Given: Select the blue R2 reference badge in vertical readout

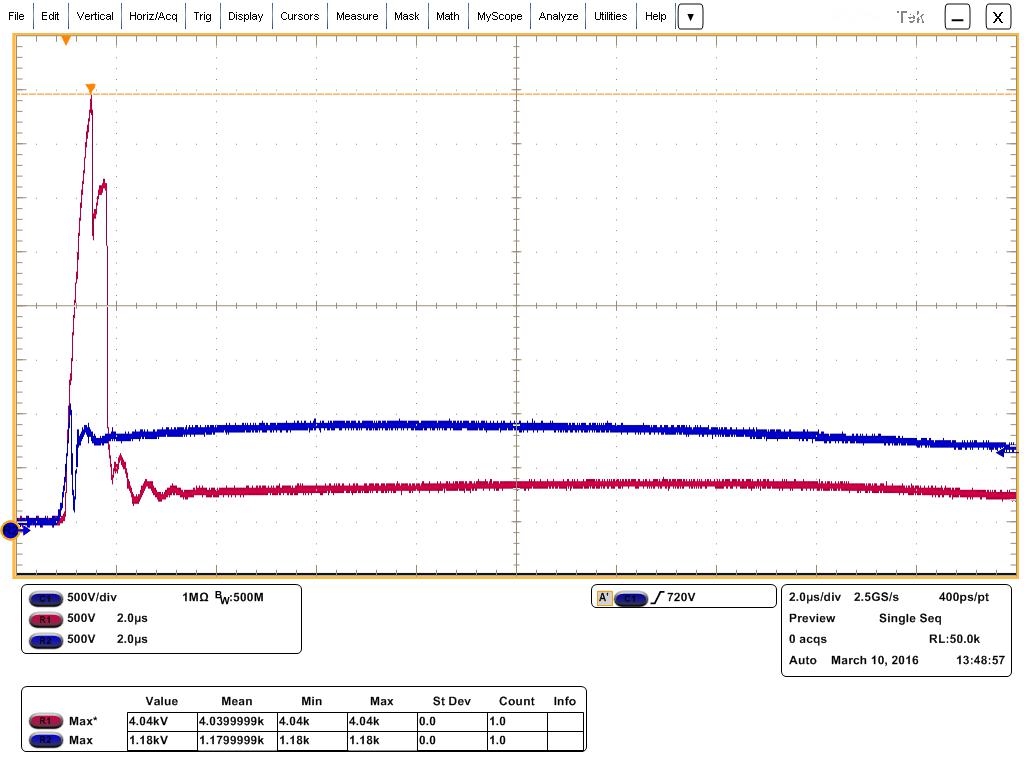Looking at the screenshot, I should point(45,640).
